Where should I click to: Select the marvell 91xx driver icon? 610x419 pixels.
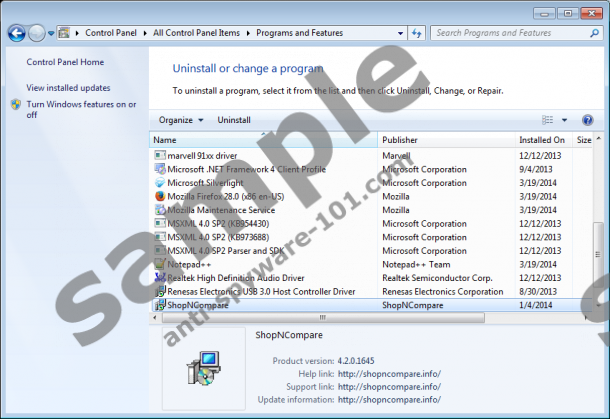(160, 155)
